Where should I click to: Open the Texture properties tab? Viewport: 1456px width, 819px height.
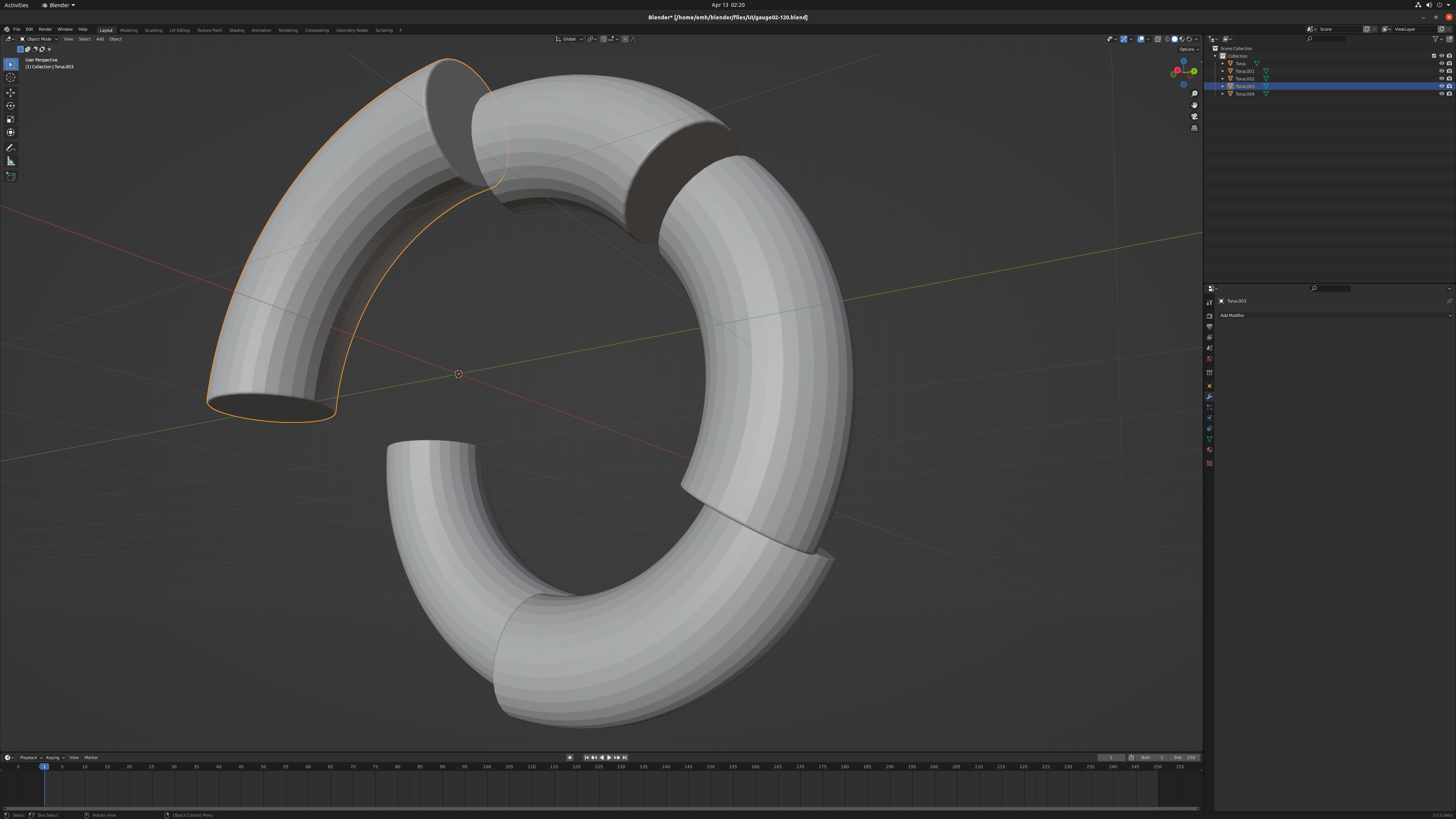(x=1210, y=463)
